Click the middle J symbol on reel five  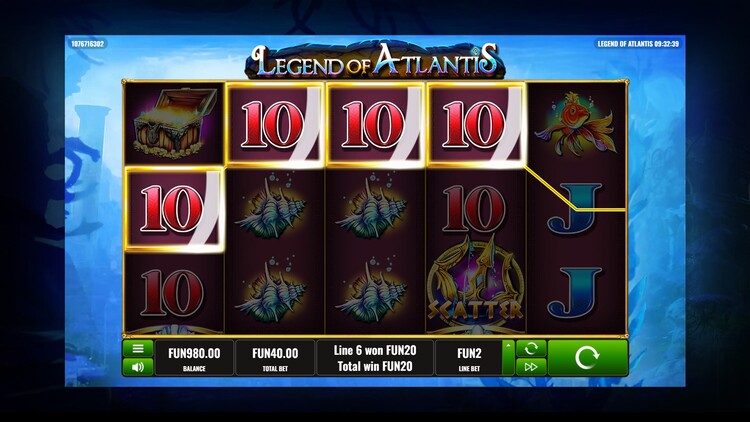[574, 210]
